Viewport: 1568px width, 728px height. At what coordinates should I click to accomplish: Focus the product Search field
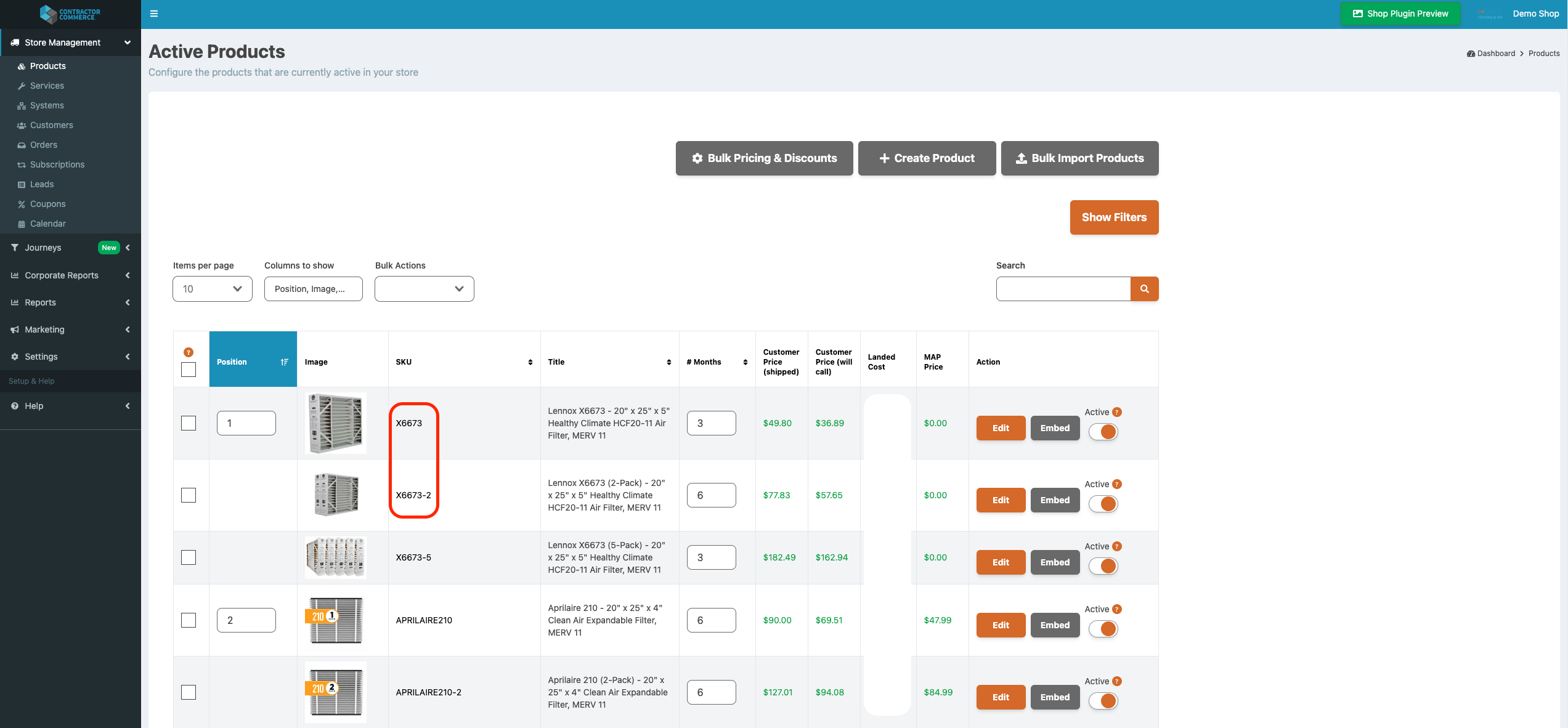click(1063, 289)
